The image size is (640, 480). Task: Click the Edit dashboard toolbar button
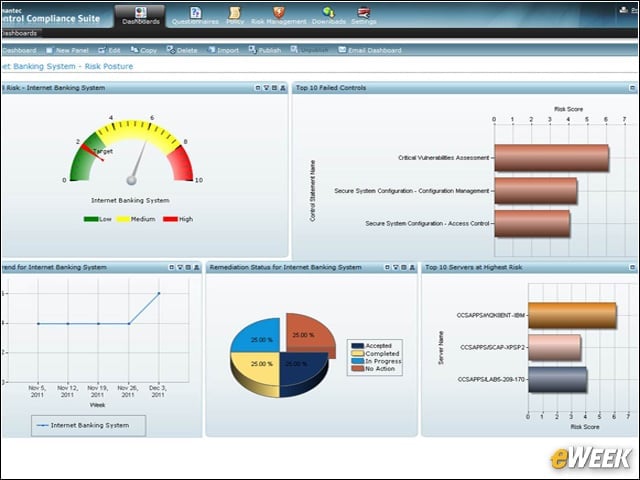coord(109,50)
